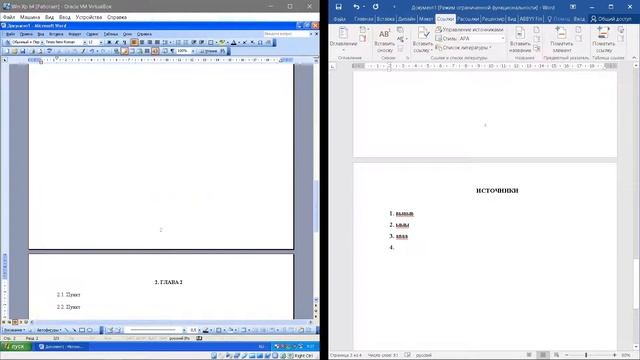Open the Сноски group dialog launcher
This screenshot has width=640, height=360.
pos(407,58)
